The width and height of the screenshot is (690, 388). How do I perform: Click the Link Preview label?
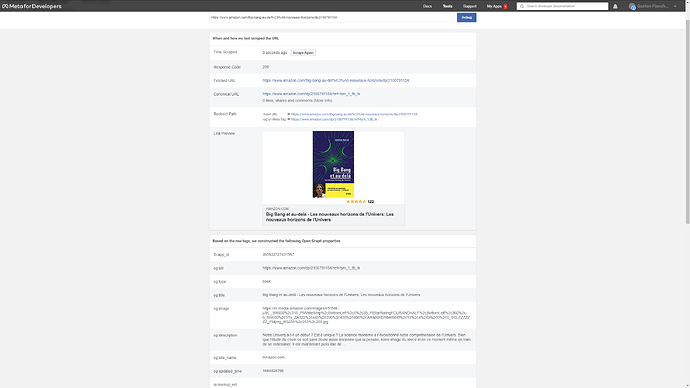pyautogui.click(x=224, y=133)
